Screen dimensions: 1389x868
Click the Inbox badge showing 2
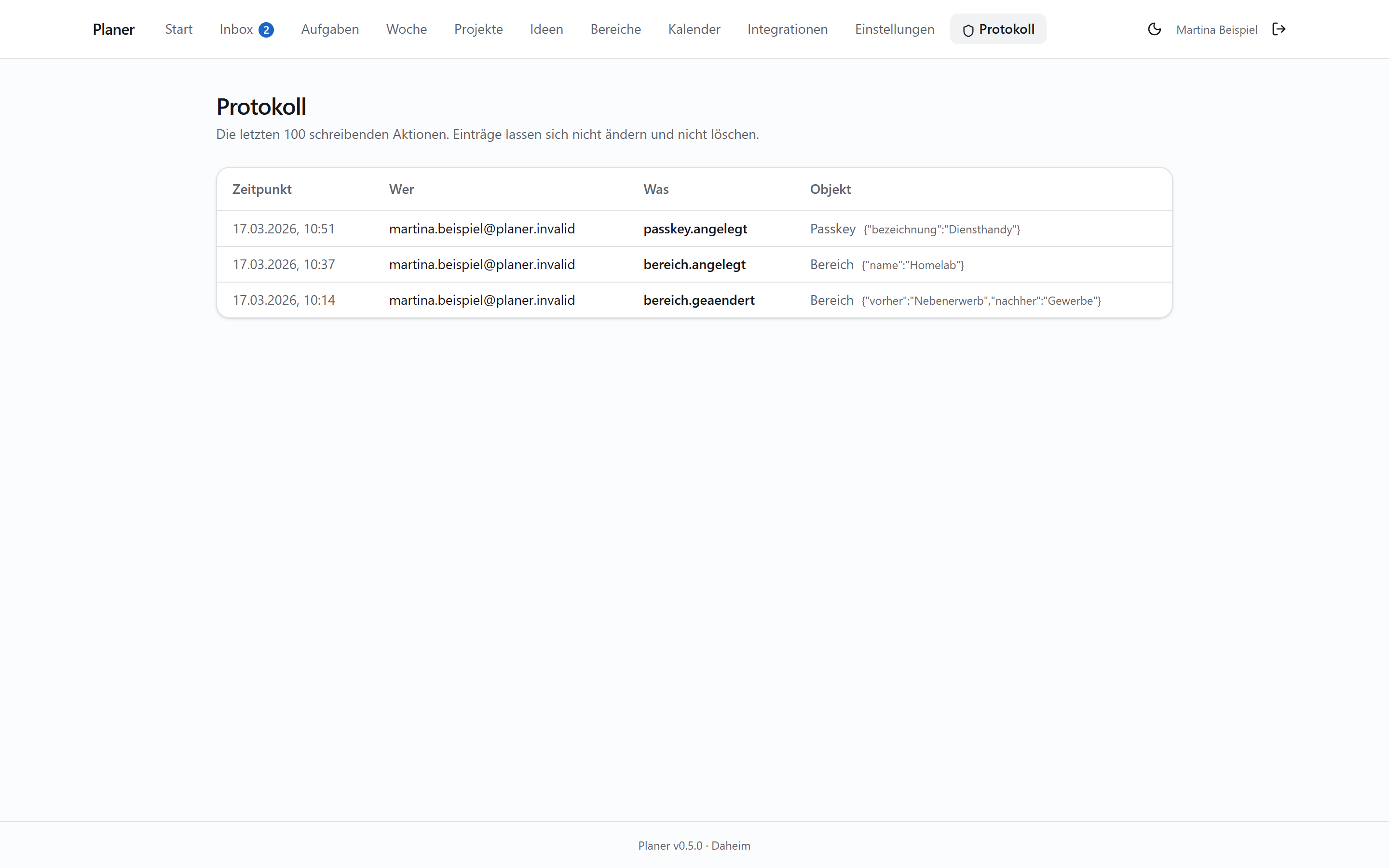(x=266, y=30)
